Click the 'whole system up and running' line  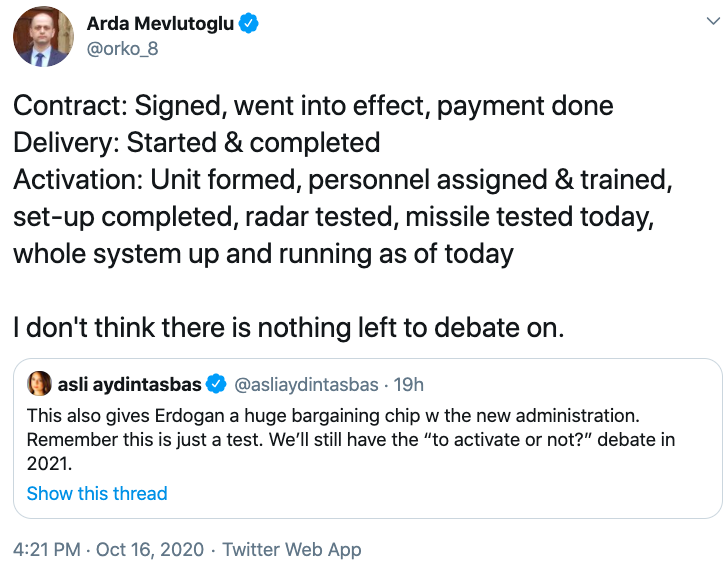pos(263,254)
